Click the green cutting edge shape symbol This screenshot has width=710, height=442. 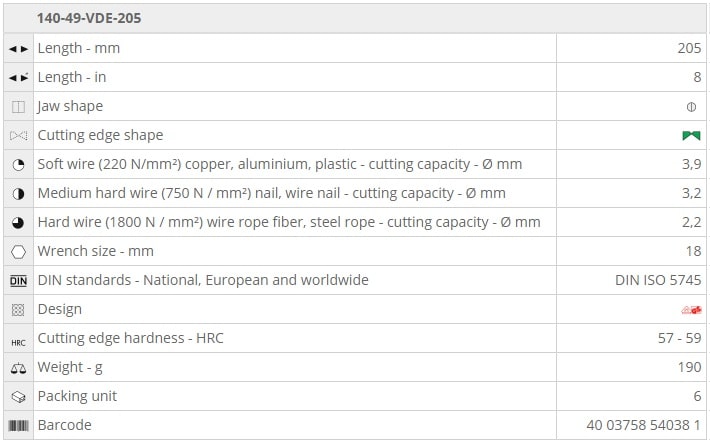coord(691,135)
